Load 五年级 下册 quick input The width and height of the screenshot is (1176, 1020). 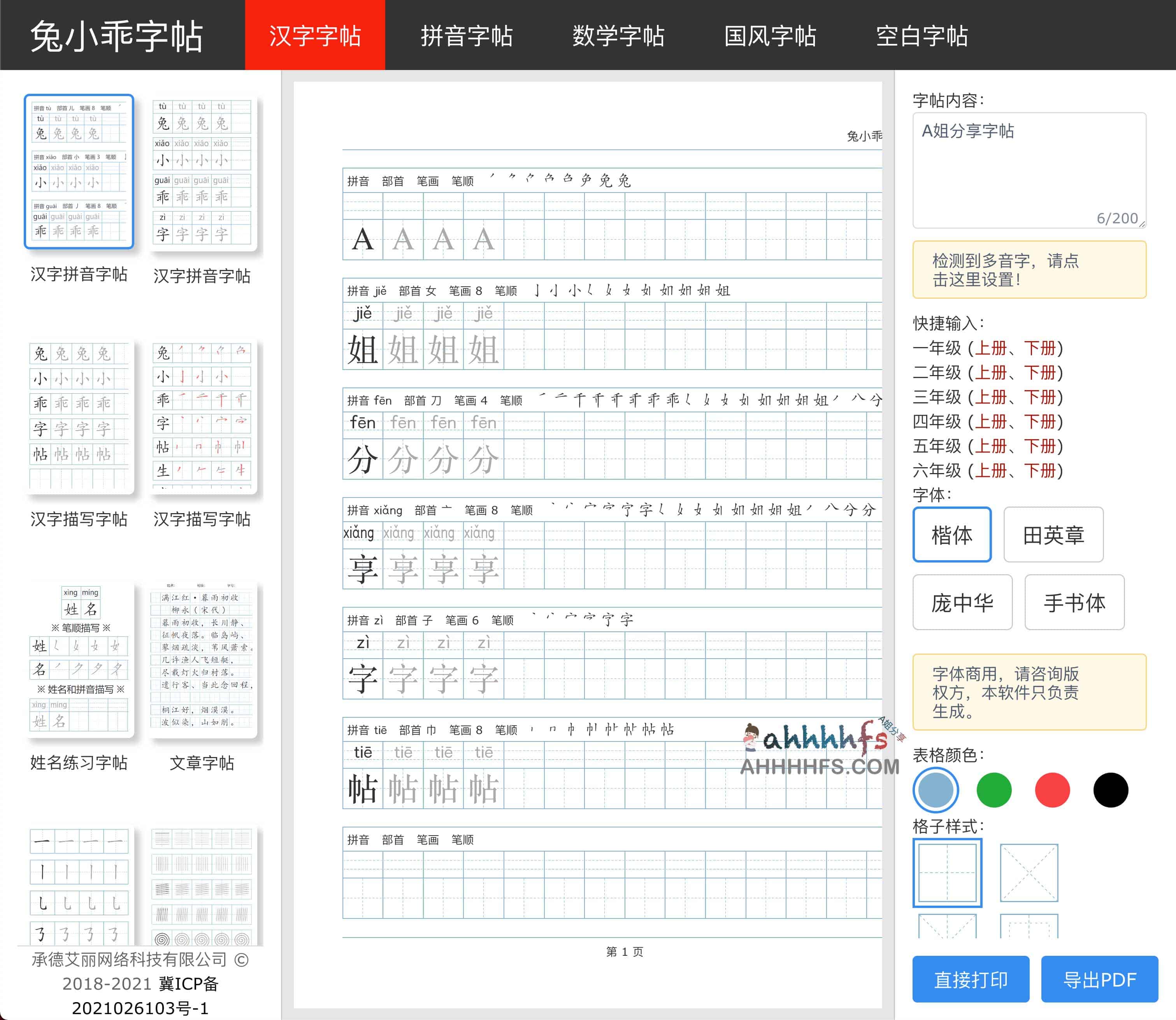tap(1040, 446)
